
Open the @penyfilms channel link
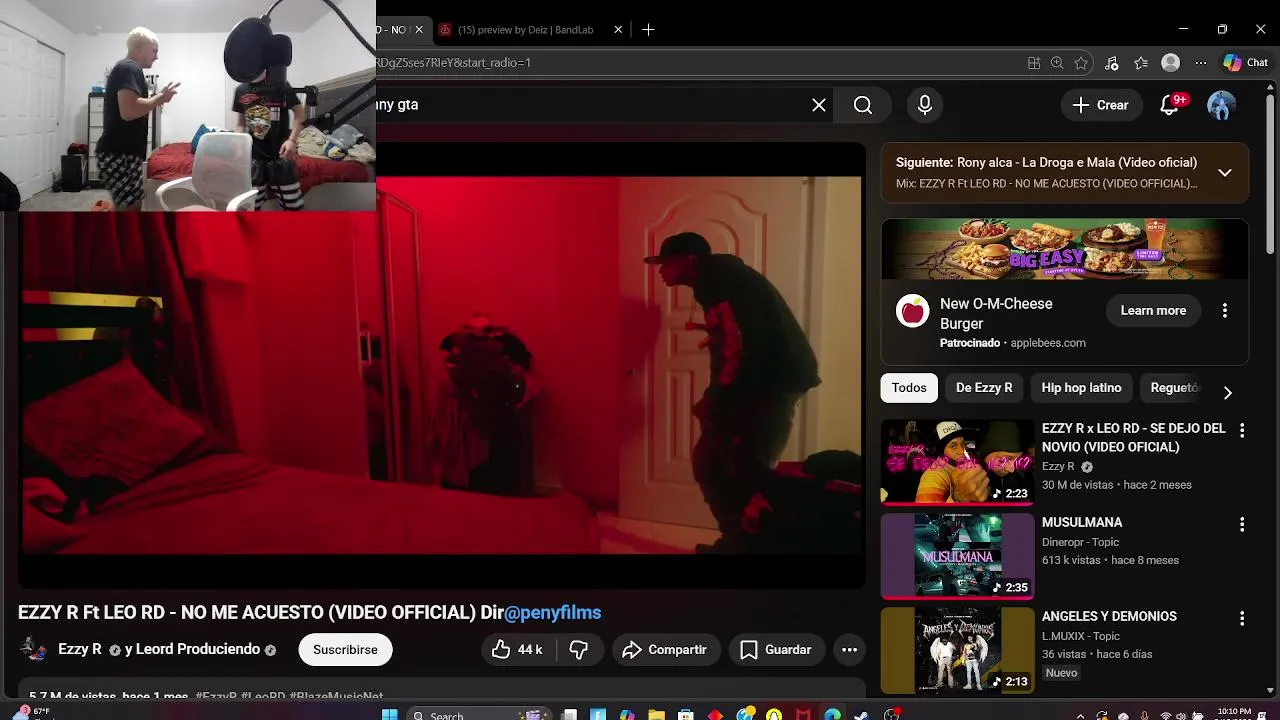[552, 612]
